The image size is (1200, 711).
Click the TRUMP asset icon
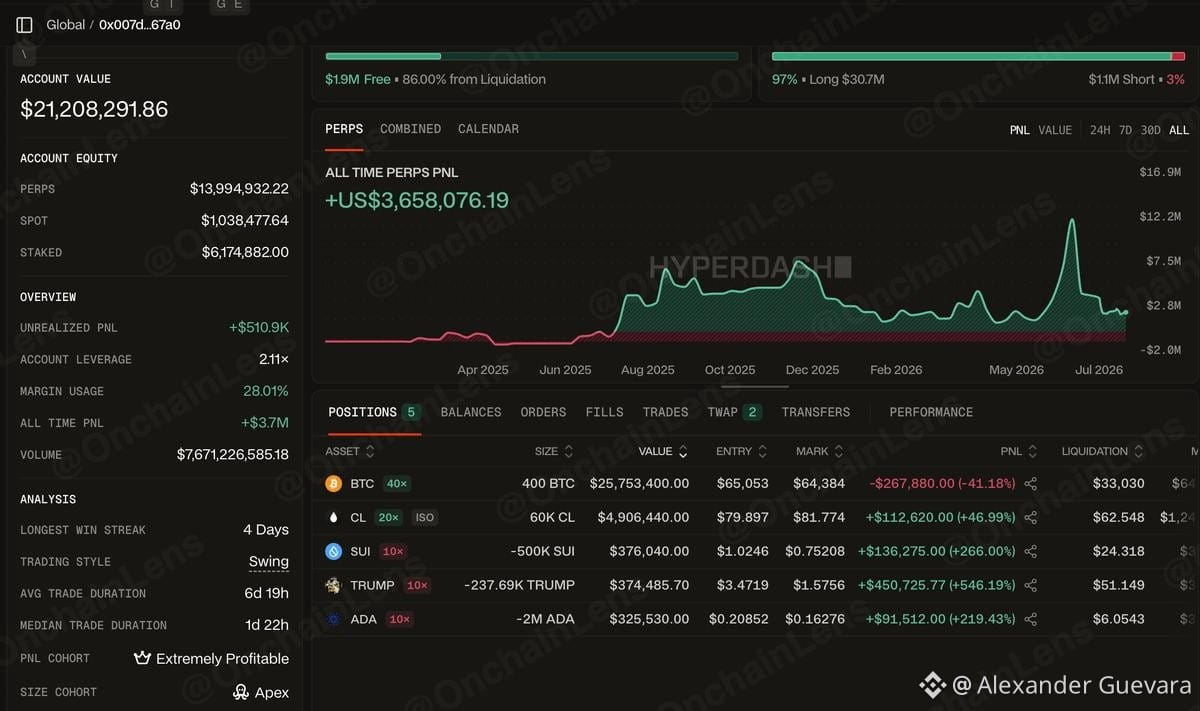pos(334,585)
